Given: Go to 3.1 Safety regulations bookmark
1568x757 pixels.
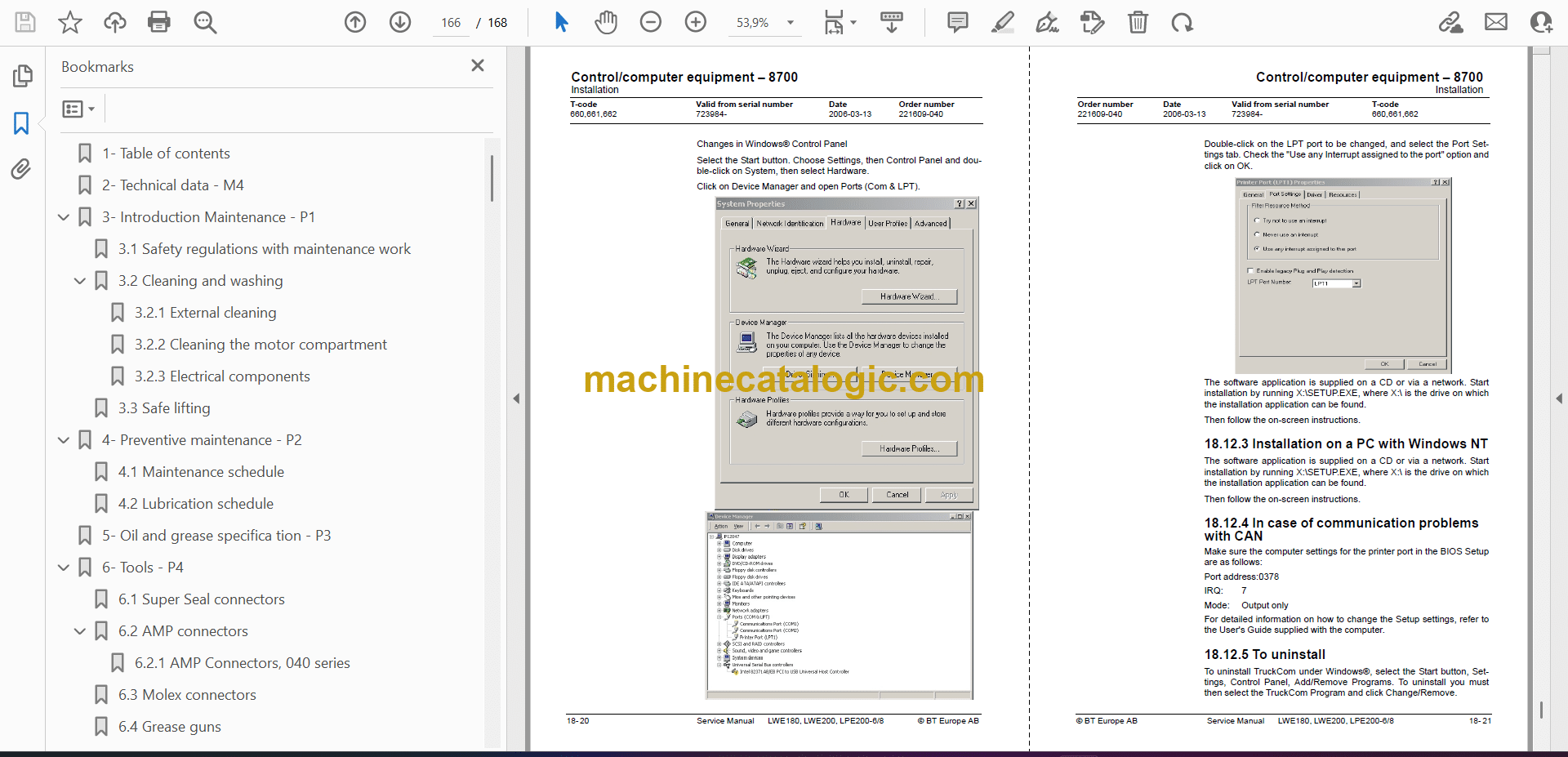Looking at the screenshot, I should tap(265, 249).
